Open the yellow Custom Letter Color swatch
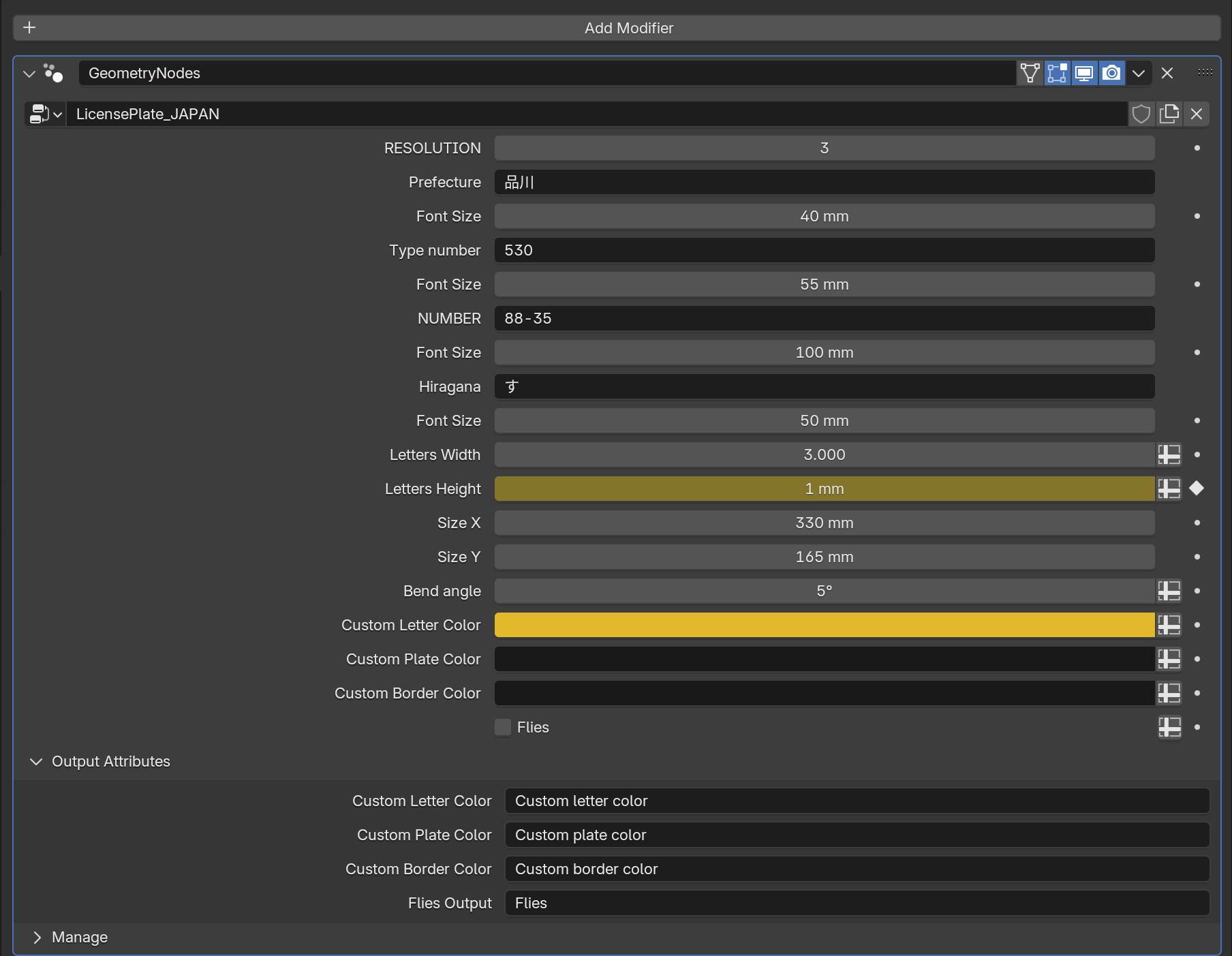This screenshot has width=1232, height=956. coord(824,625)
